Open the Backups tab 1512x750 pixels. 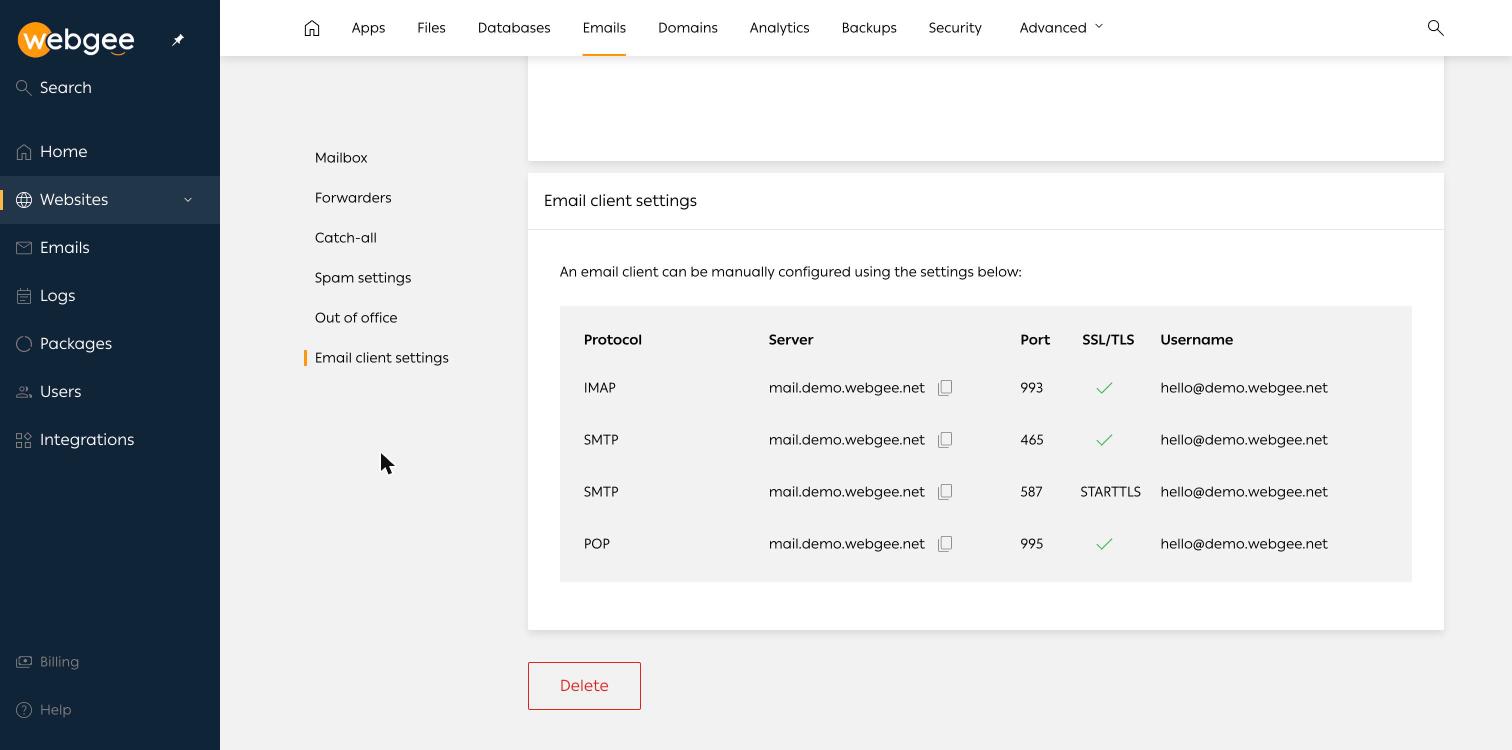click(869, 28)
